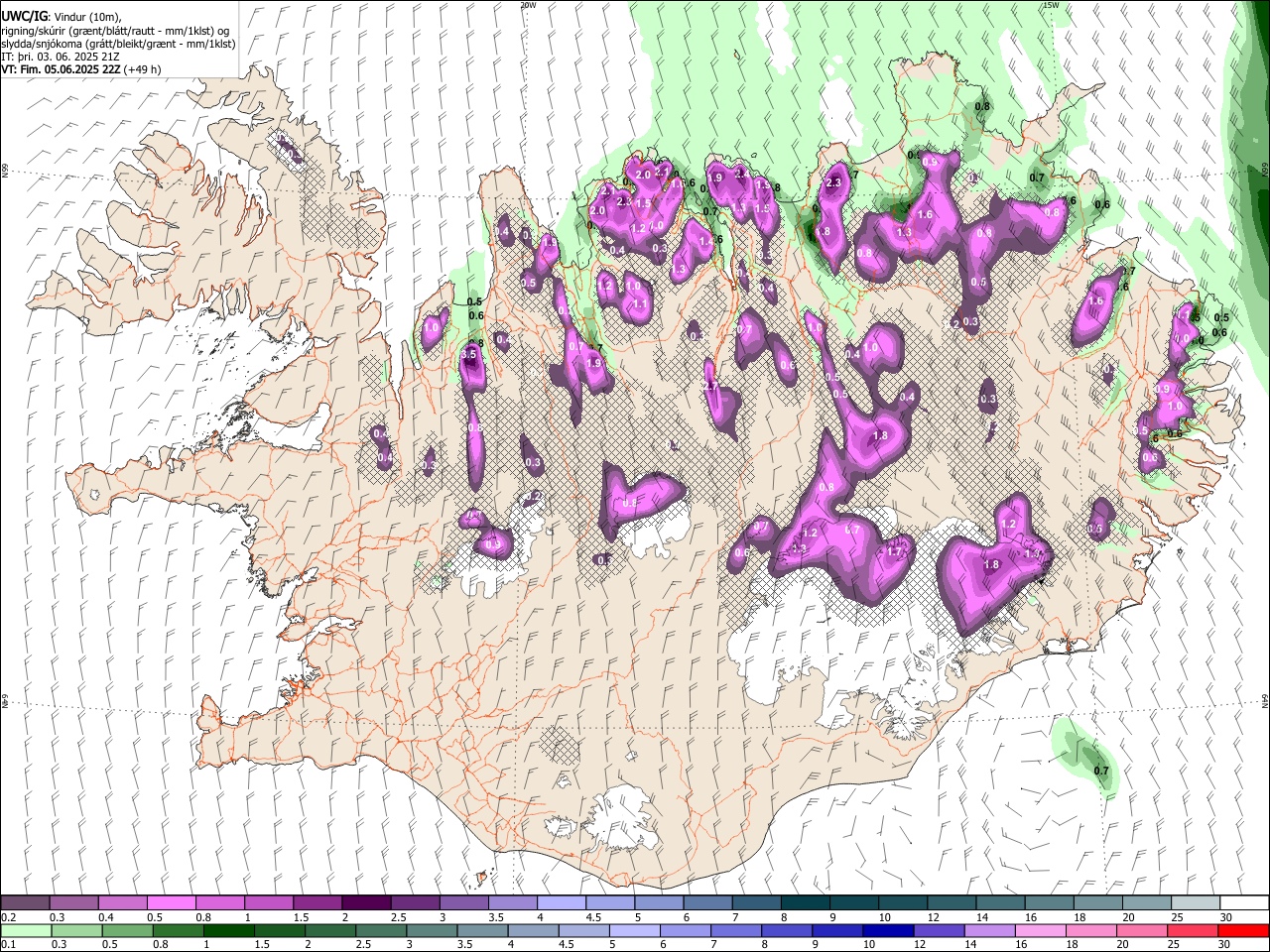Click the valid time 'VT: Fim. 05.06.2025 22Z'
The width and height of the screenshot is (1270, 952).
(x=62, y=69)
